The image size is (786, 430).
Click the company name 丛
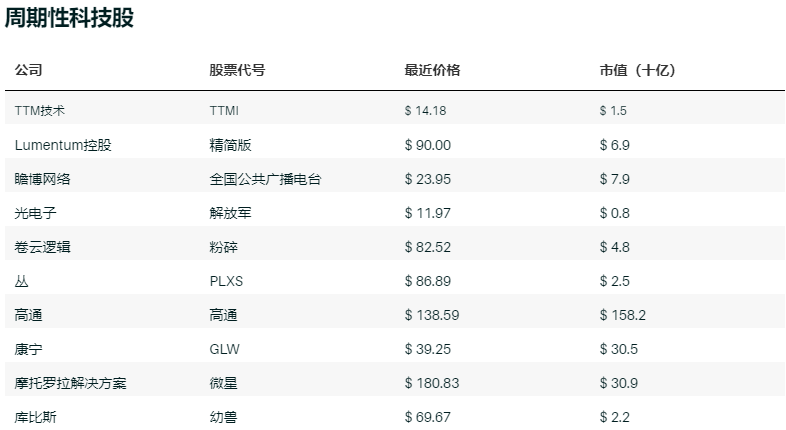click(22, 282)
